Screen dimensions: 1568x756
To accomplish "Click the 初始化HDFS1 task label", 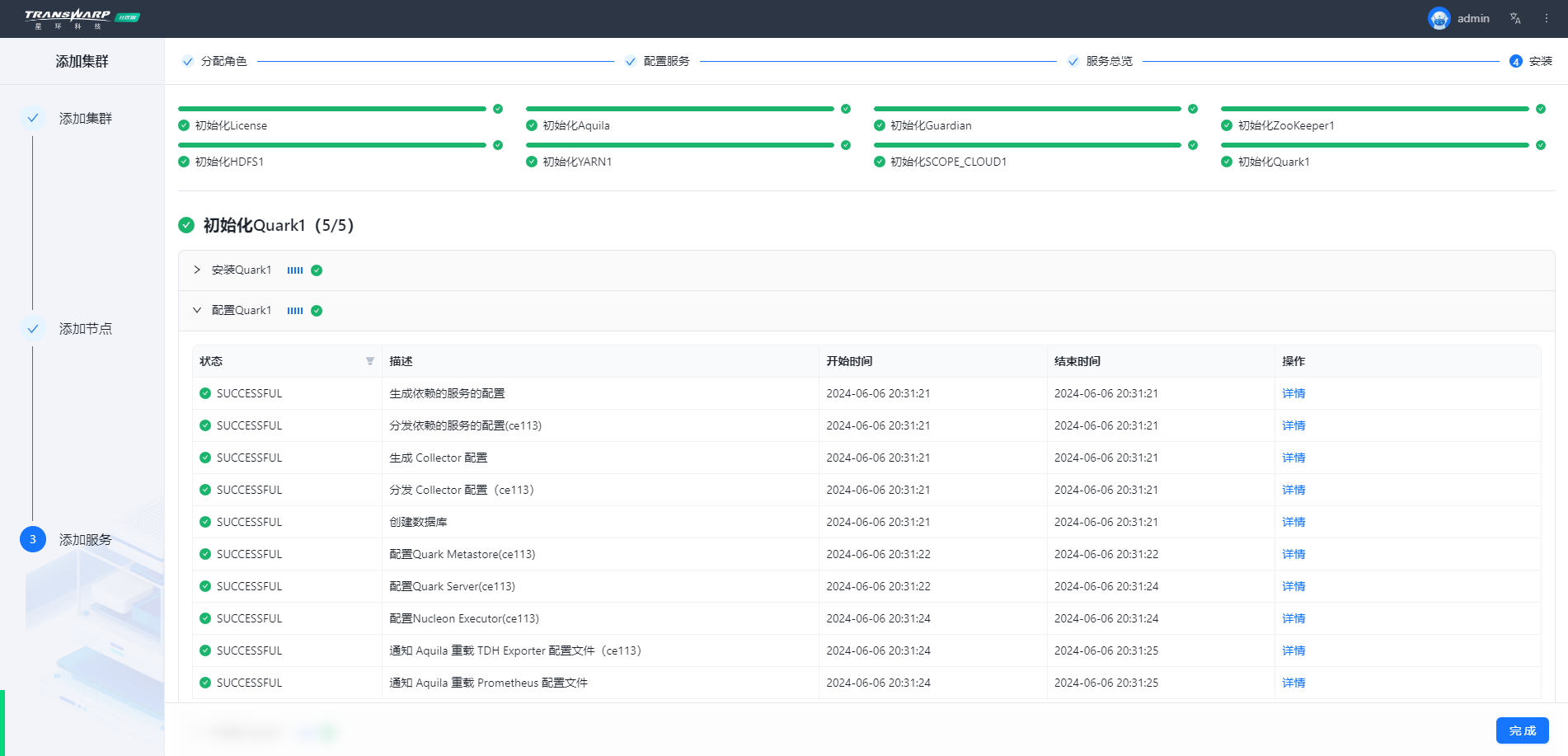I will [x=229, y=162].
